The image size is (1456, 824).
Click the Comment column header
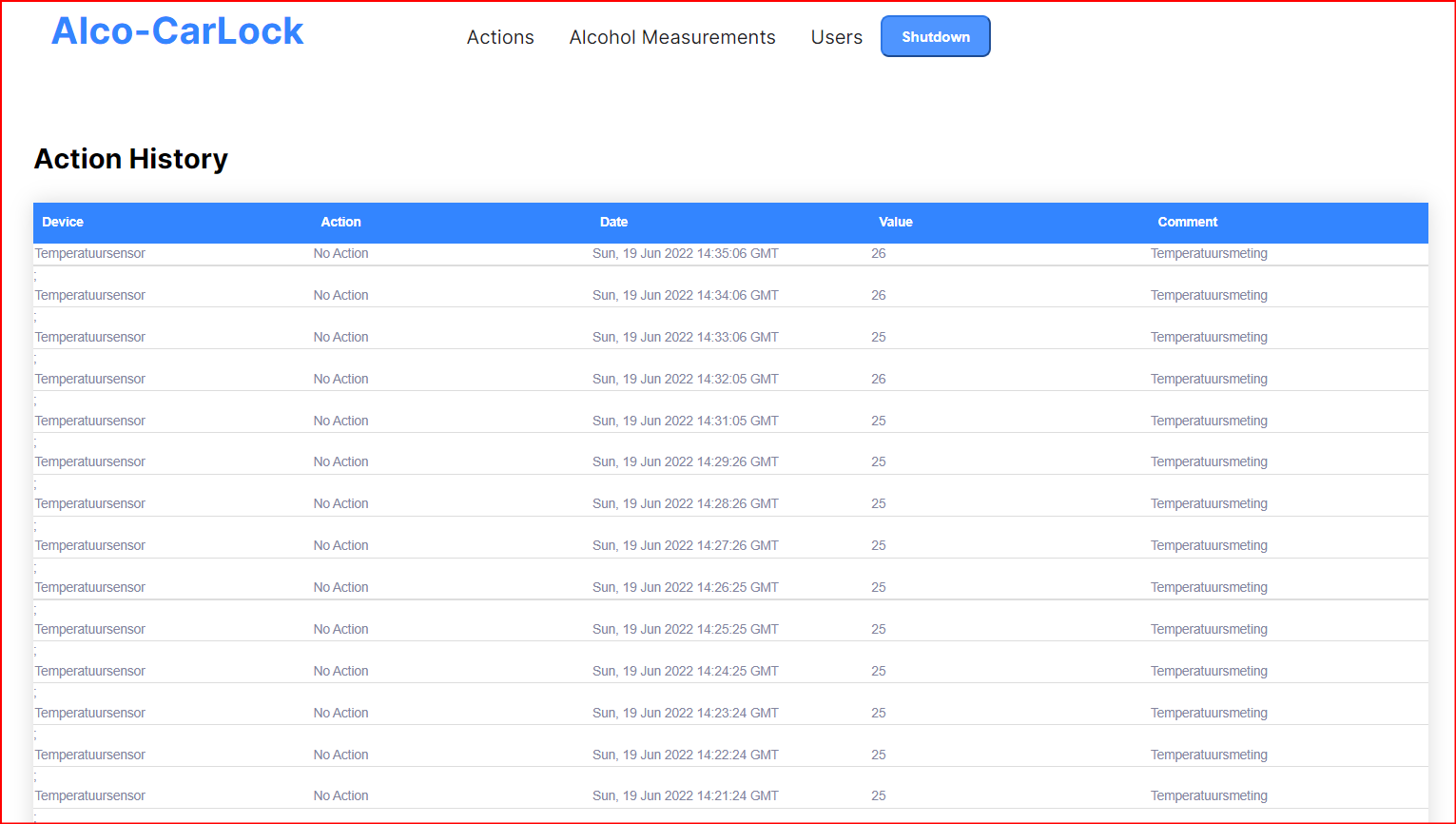pyautogui.click(x=1187, y=222)
